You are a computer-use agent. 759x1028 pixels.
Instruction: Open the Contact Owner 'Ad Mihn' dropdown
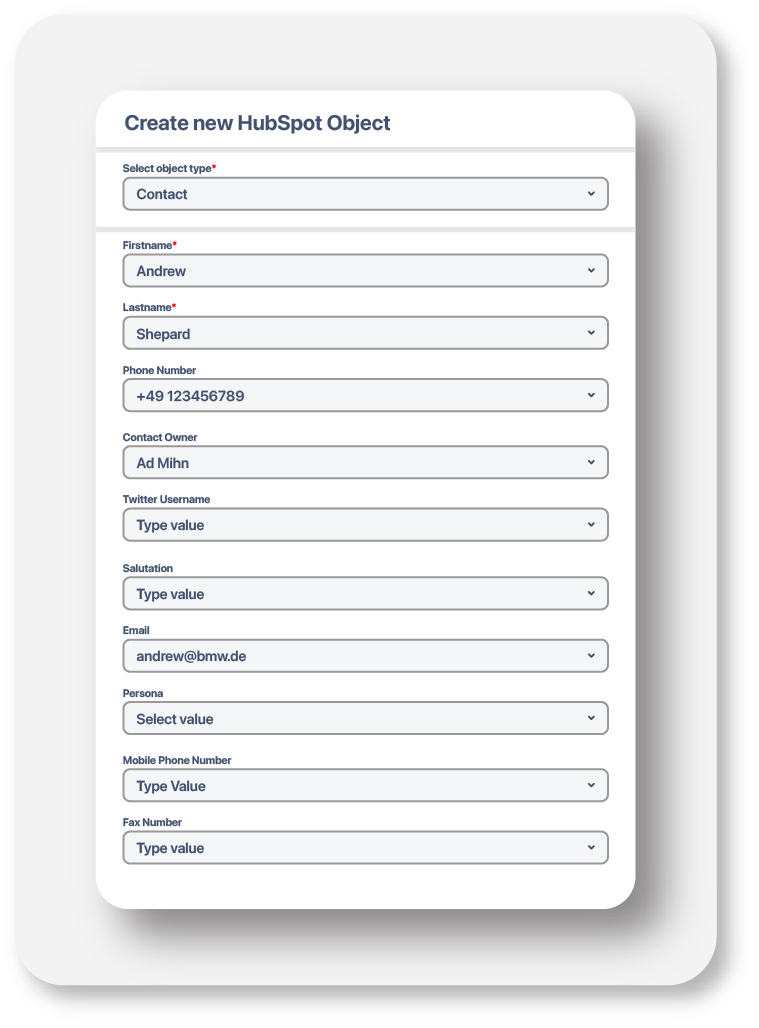click(x=365, y=463)
